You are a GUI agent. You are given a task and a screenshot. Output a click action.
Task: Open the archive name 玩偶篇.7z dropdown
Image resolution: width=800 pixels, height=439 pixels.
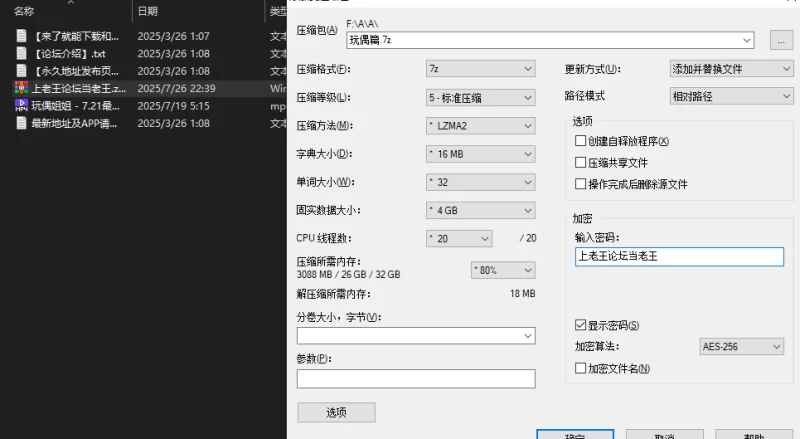(x=746, y=40)
